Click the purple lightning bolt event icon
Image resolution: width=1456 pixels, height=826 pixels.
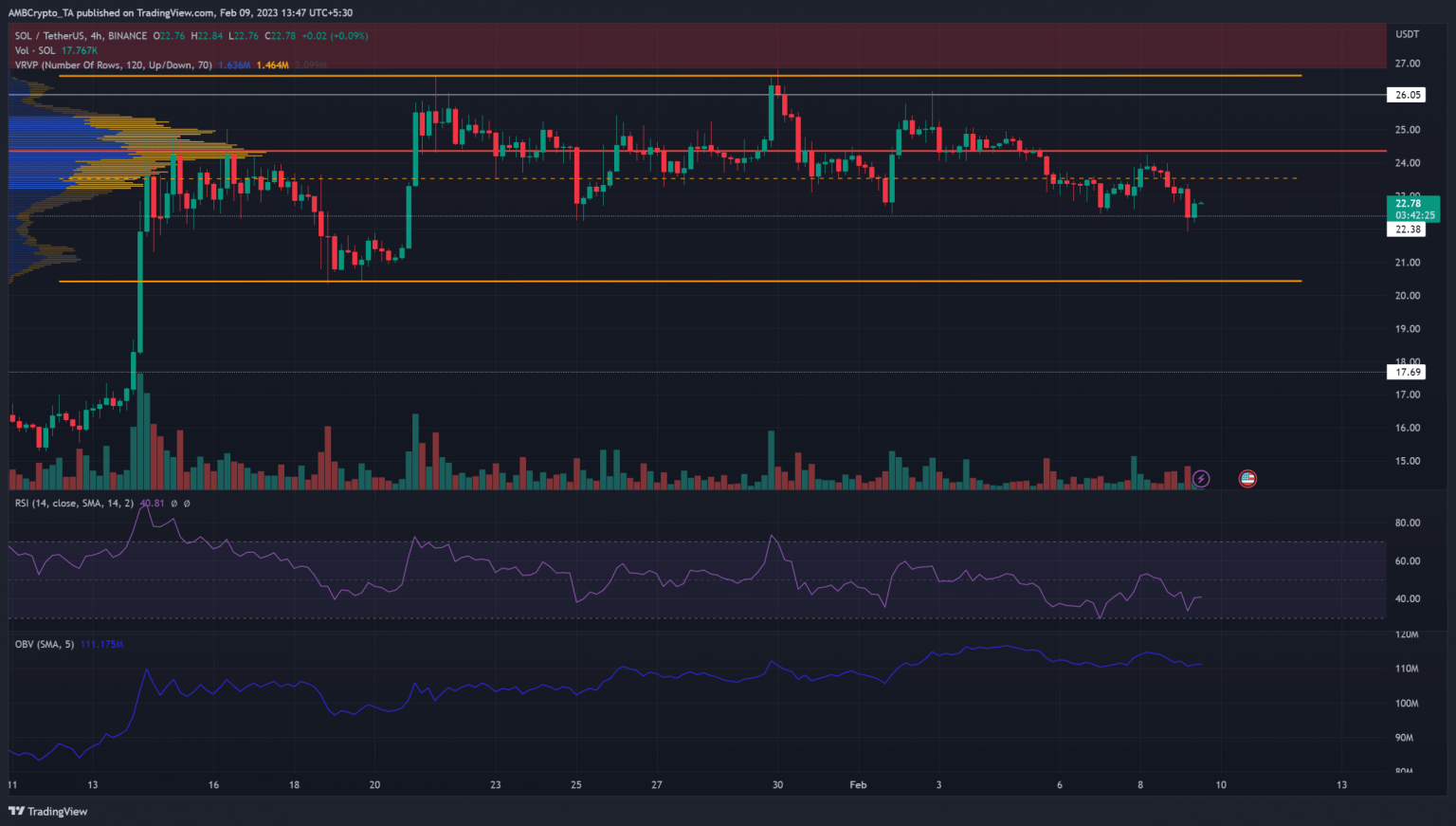(x=1200, y=479)
